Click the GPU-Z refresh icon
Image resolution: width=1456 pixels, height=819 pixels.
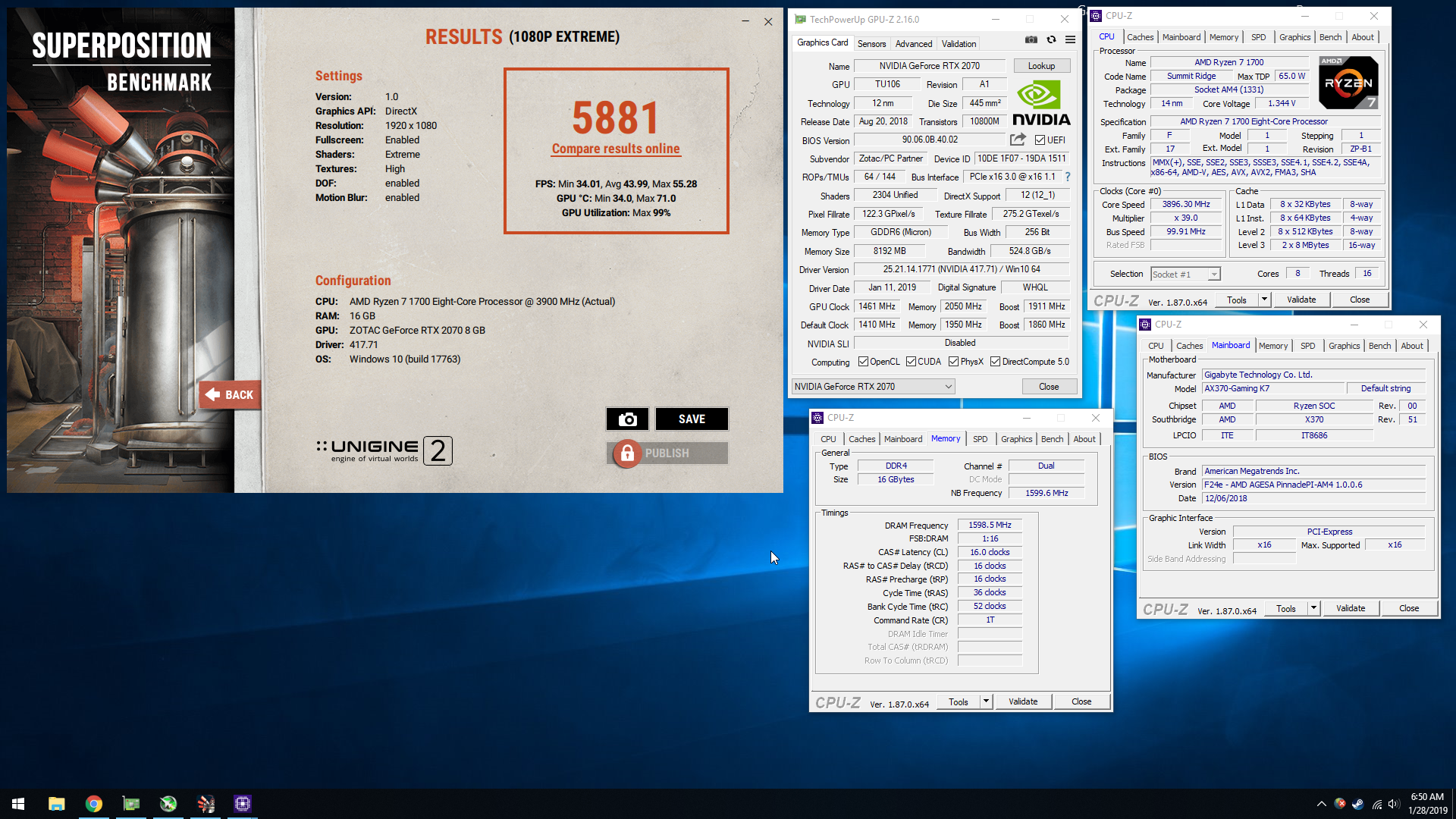(x=1051, y=40)
